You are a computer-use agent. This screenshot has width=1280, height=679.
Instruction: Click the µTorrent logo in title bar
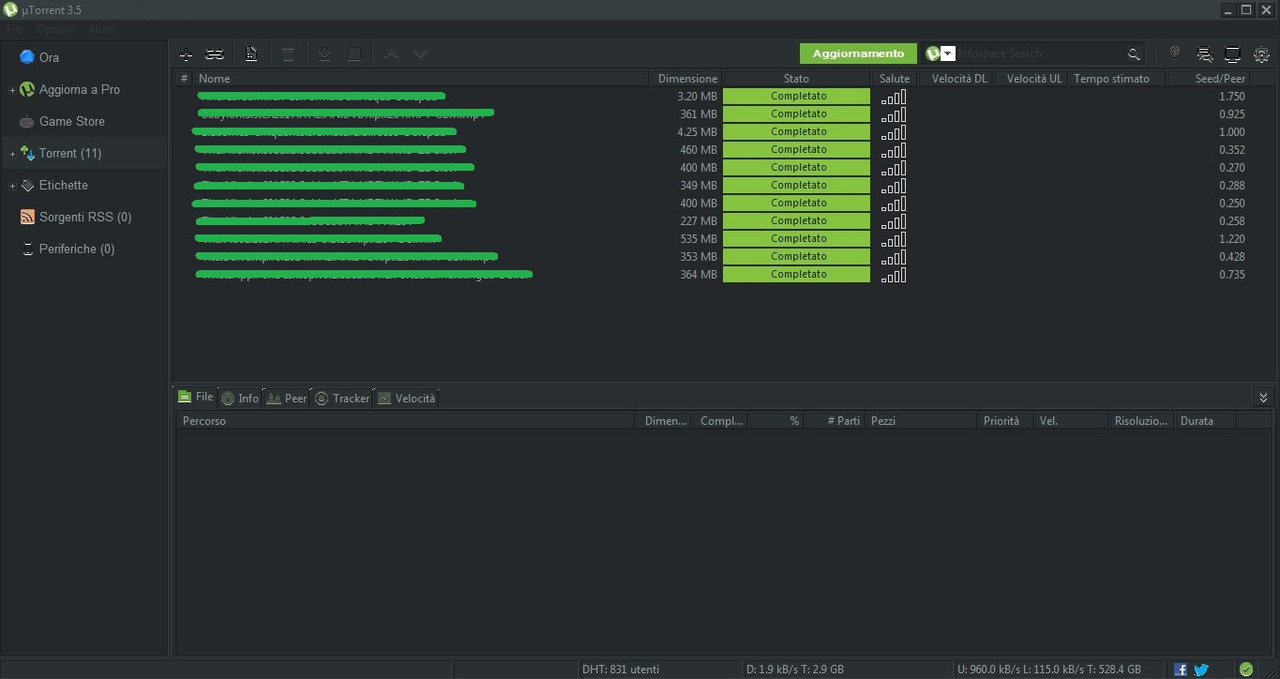click(10, 10)
